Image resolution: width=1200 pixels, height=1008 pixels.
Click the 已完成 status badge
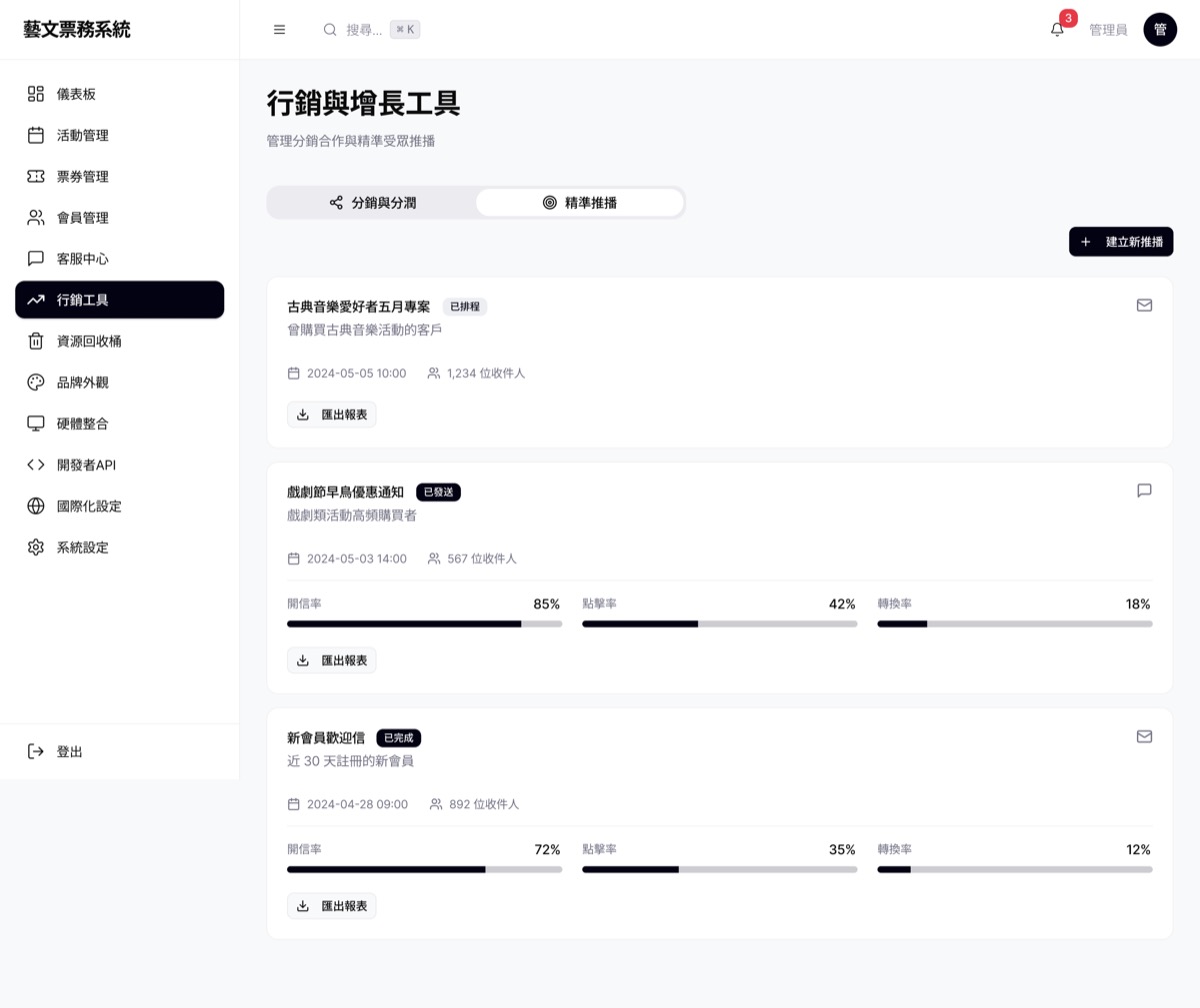pos(399,738)
